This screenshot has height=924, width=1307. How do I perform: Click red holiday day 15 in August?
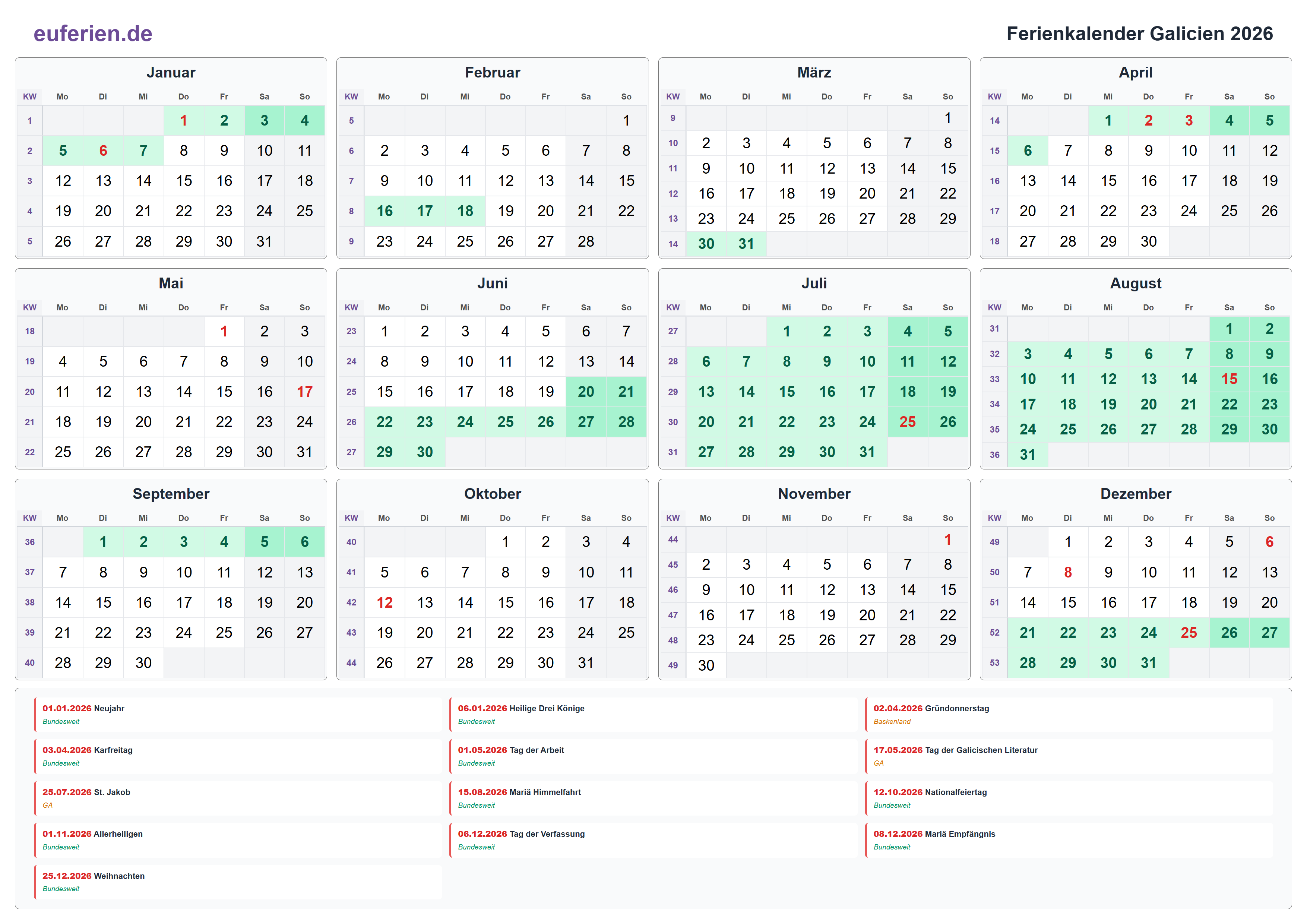[1229, 379]
